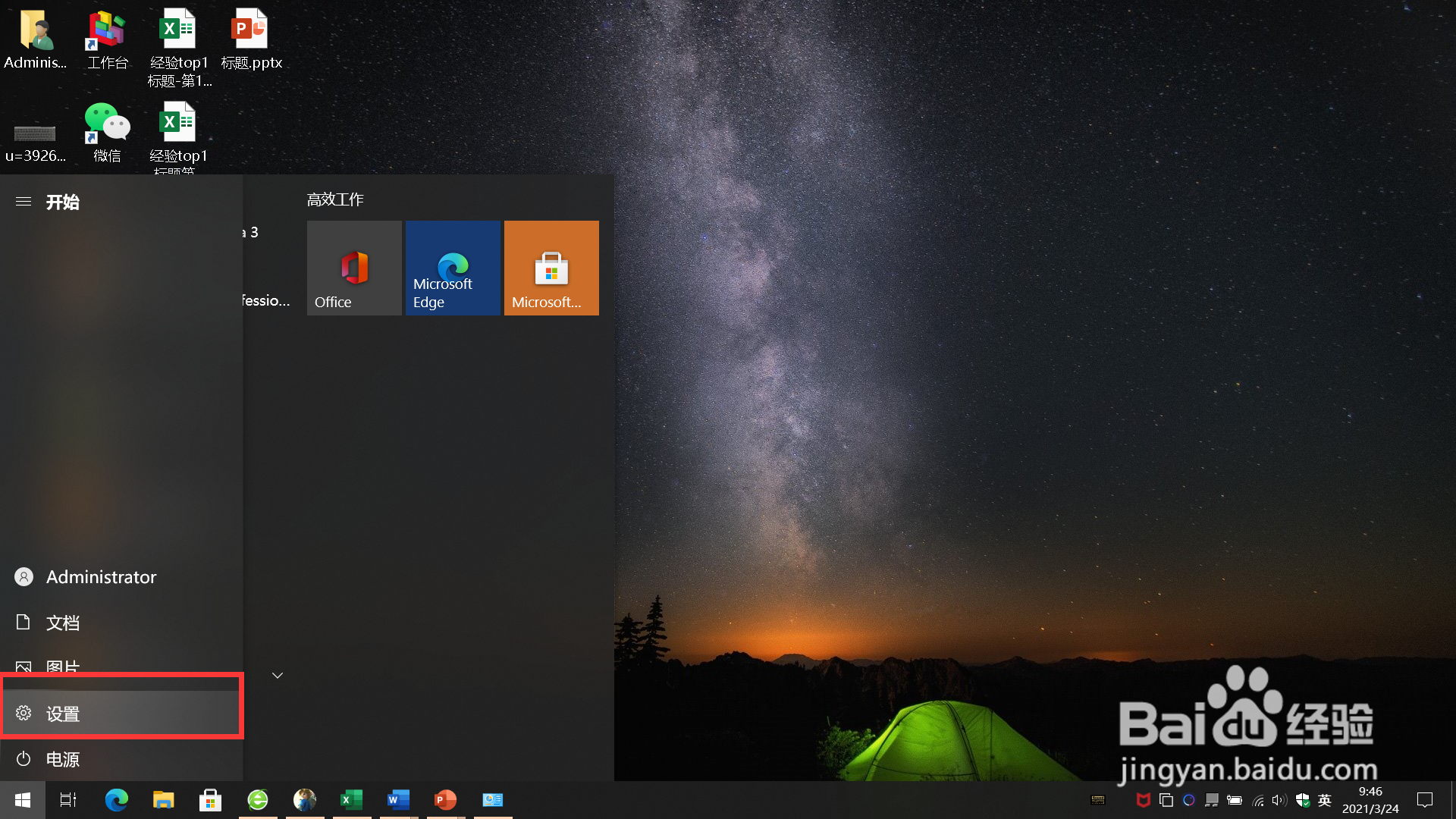Open Task View on the taskbar
Viewport: 1456px width, 819px height.
point(67,799)
